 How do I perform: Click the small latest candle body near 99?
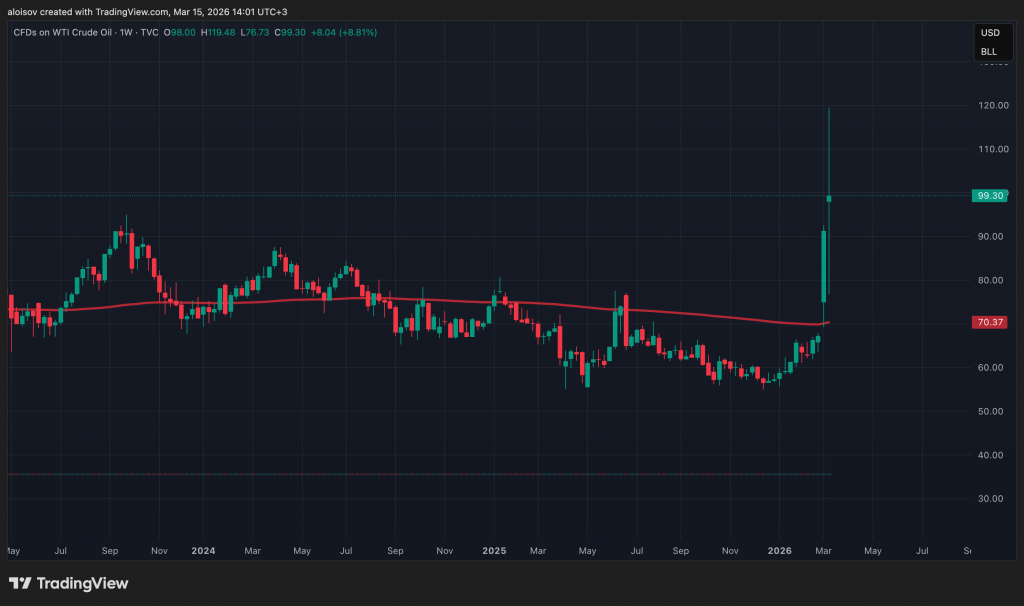tap(829, 198)
